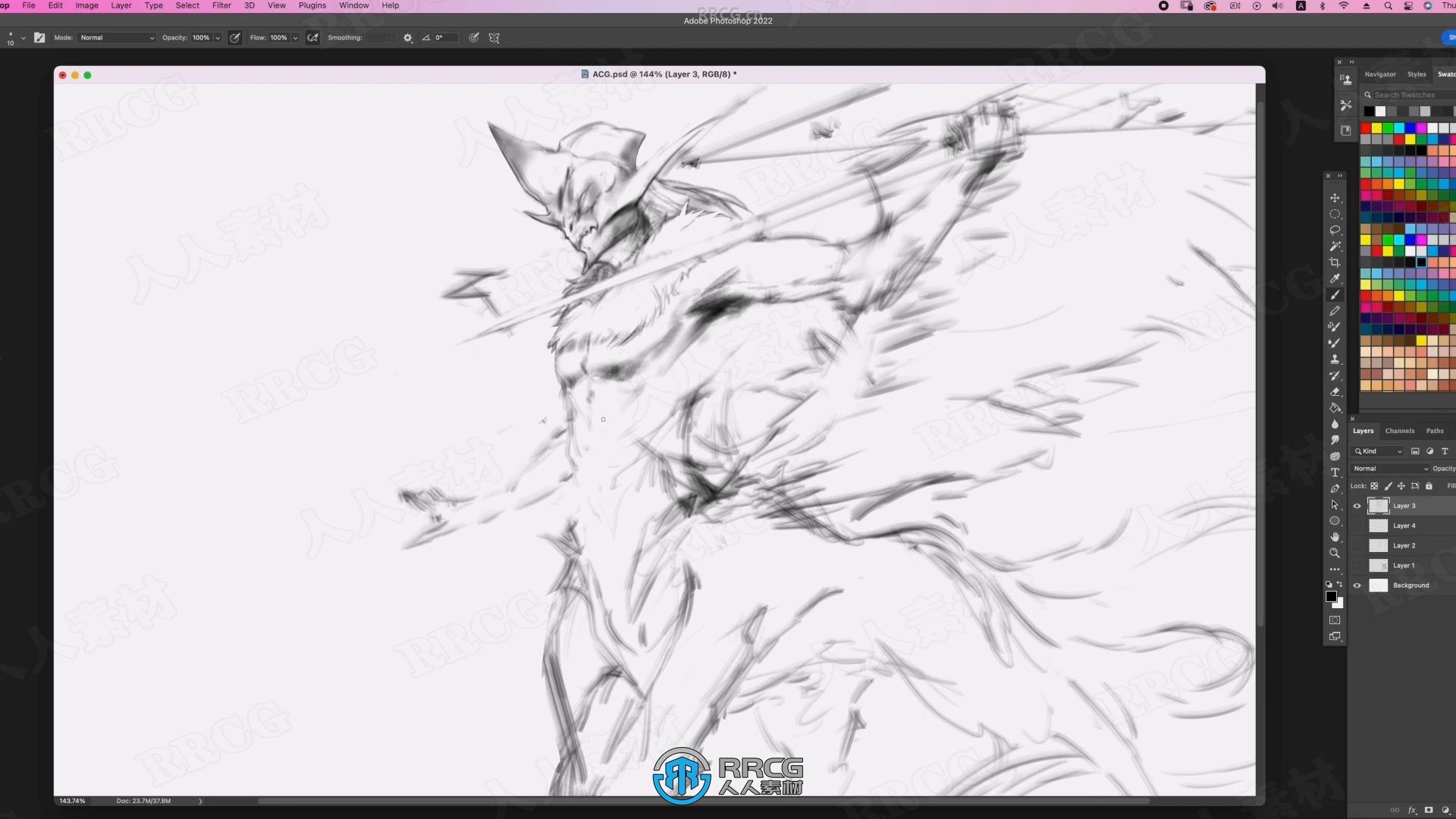The width and height of the screenshot is (1456, 819).
Task: Select the Blur tool
Action: point(1335,424)
